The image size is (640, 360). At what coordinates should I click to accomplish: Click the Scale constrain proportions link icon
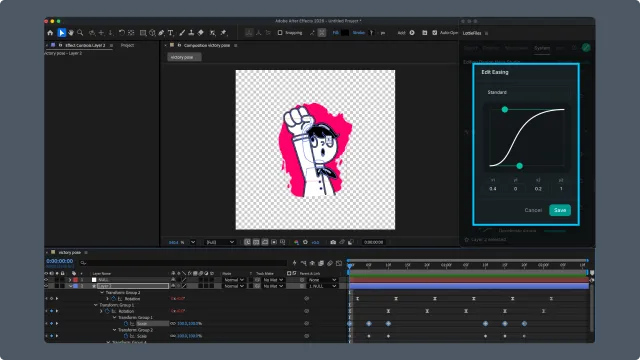pyautogui.click(x=173, y=324)
